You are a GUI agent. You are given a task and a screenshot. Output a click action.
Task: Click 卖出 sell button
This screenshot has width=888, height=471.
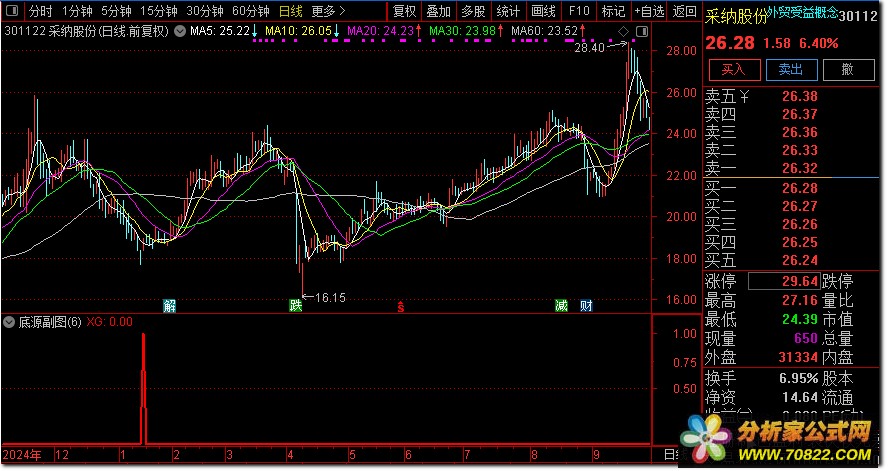(791, 70)
